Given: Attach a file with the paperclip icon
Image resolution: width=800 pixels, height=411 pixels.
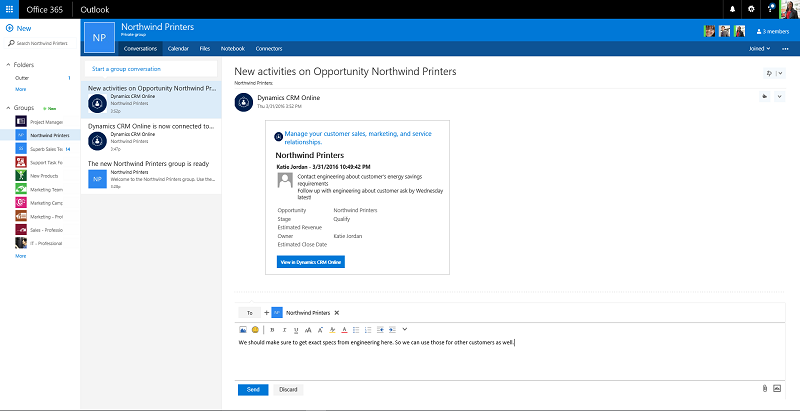Looking at the screenshot, I should coord(765,388).
